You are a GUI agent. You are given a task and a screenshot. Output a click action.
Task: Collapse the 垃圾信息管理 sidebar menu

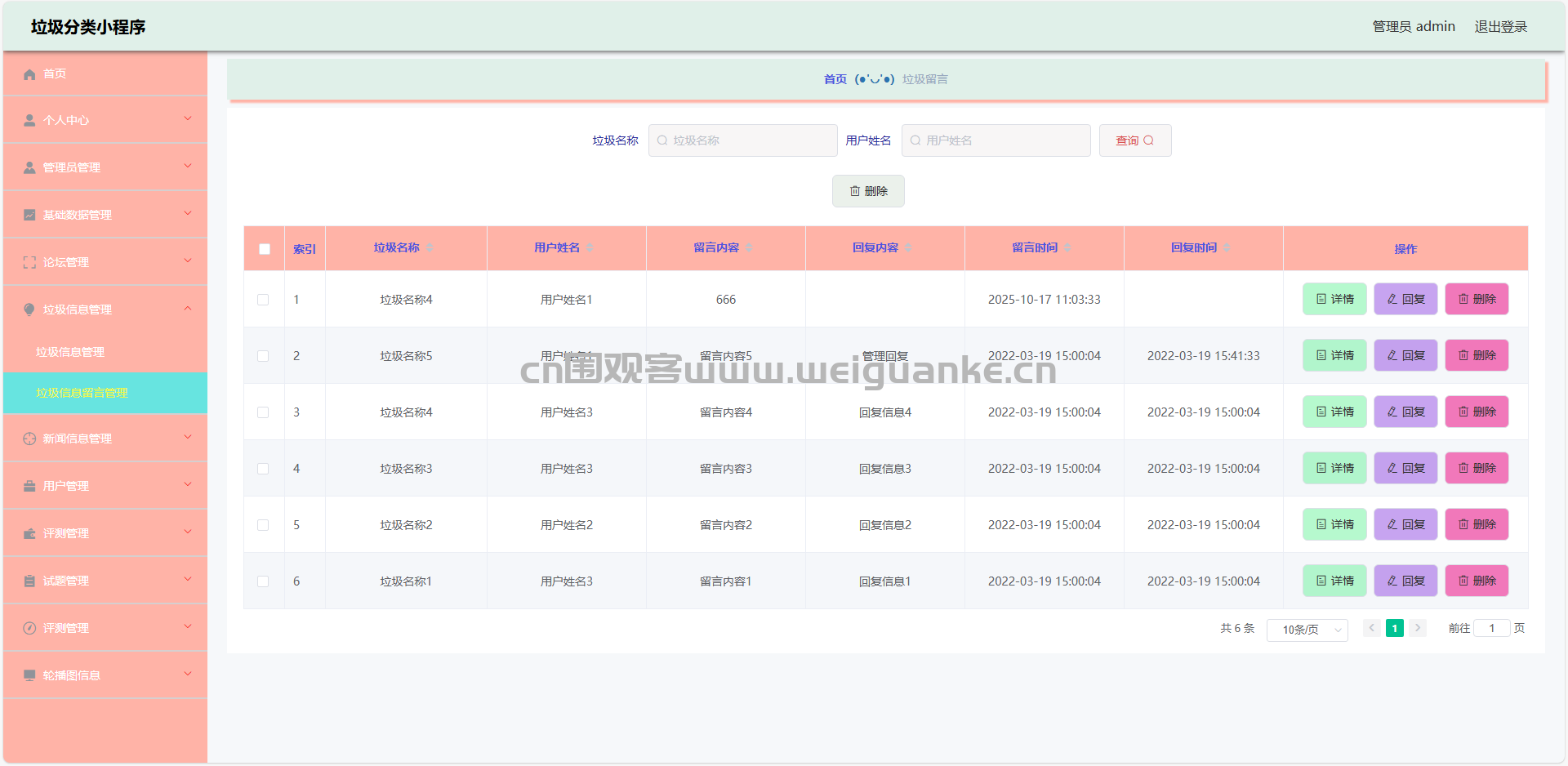click(x=105, y=310)
